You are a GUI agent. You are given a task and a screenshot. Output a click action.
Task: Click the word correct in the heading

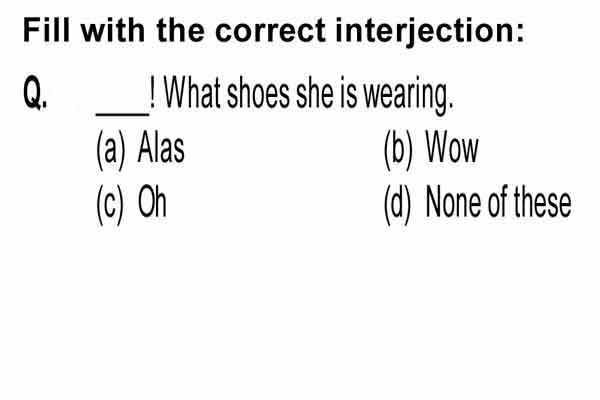point(270,31)
